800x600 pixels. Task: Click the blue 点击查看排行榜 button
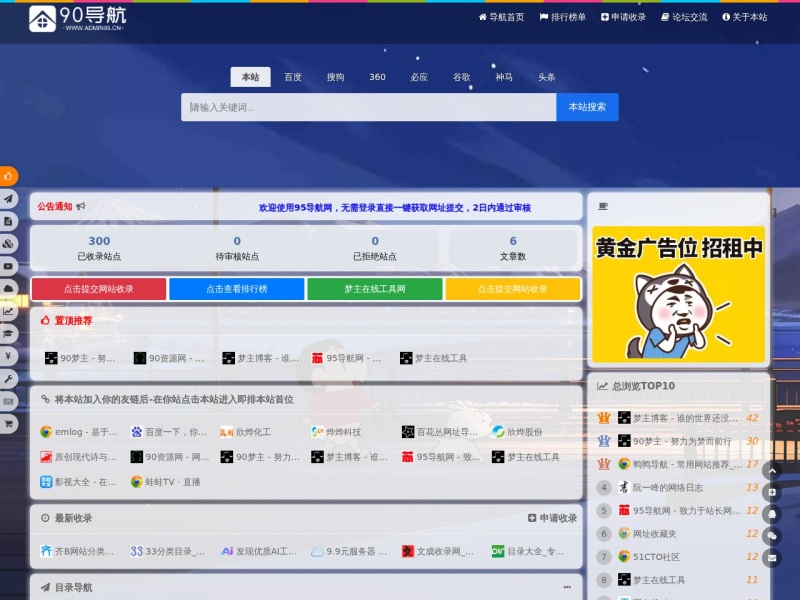[237, 289]
